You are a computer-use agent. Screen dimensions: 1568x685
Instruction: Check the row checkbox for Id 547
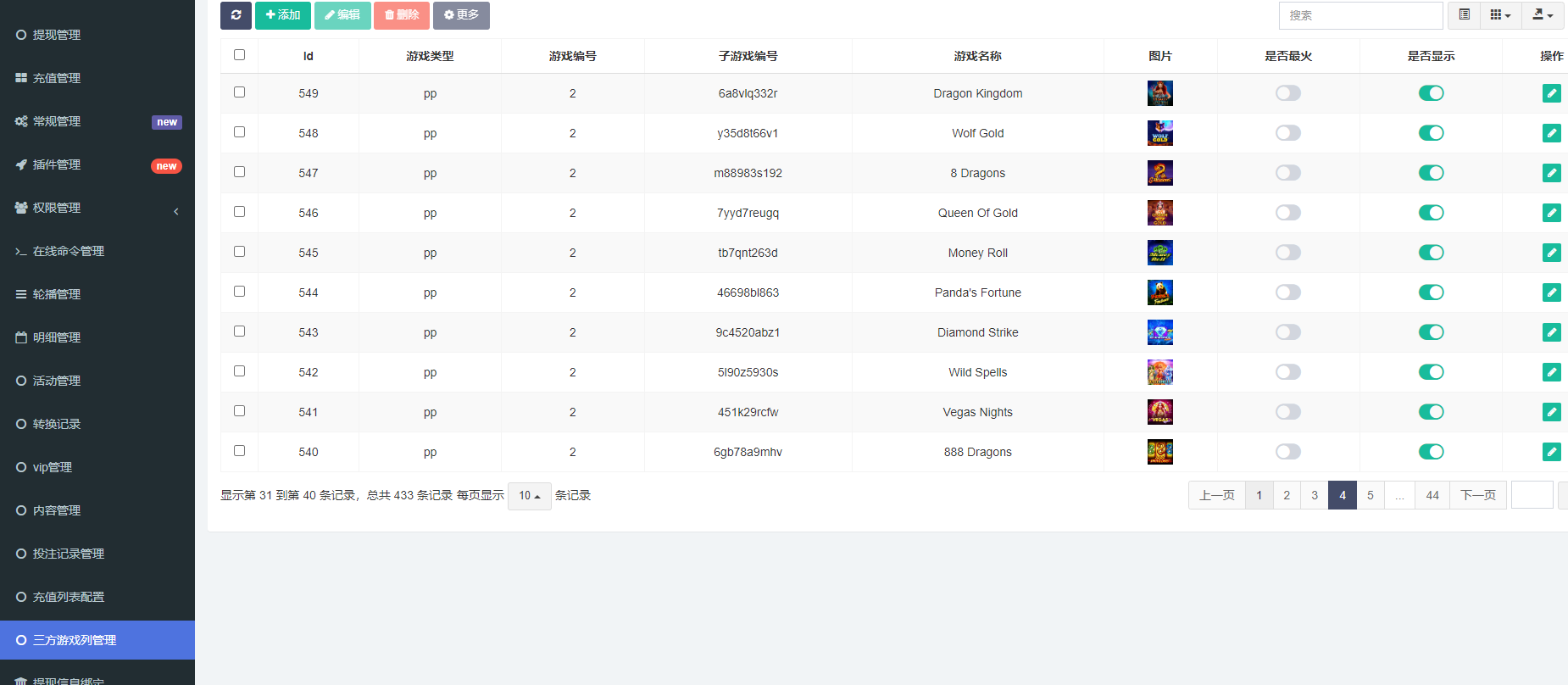(x=239, y=171)
